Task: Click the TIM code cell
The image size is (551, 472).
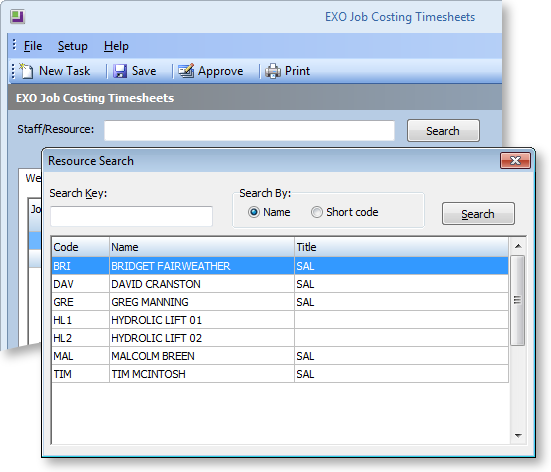Action: (x=80, y=374)
